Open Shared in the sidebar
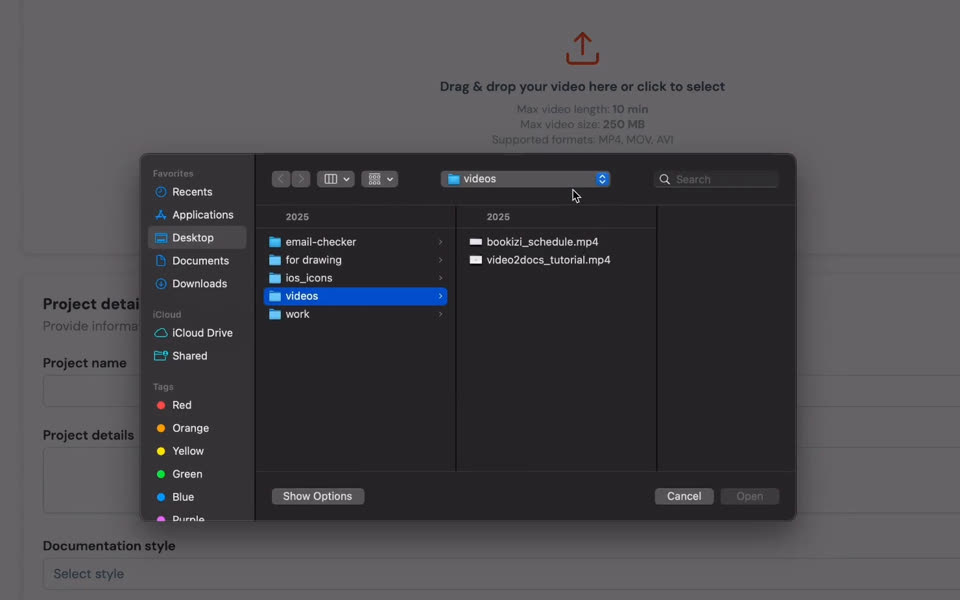The height and width of the screenshot is (600, 960). [197, 356]
